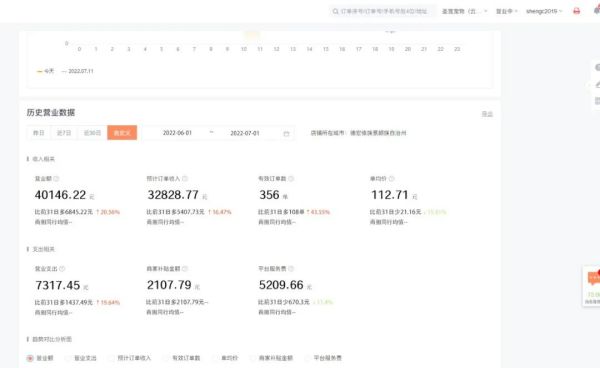Click the 7317.45 expense value
600x368 pixels.
click(57, 285)
